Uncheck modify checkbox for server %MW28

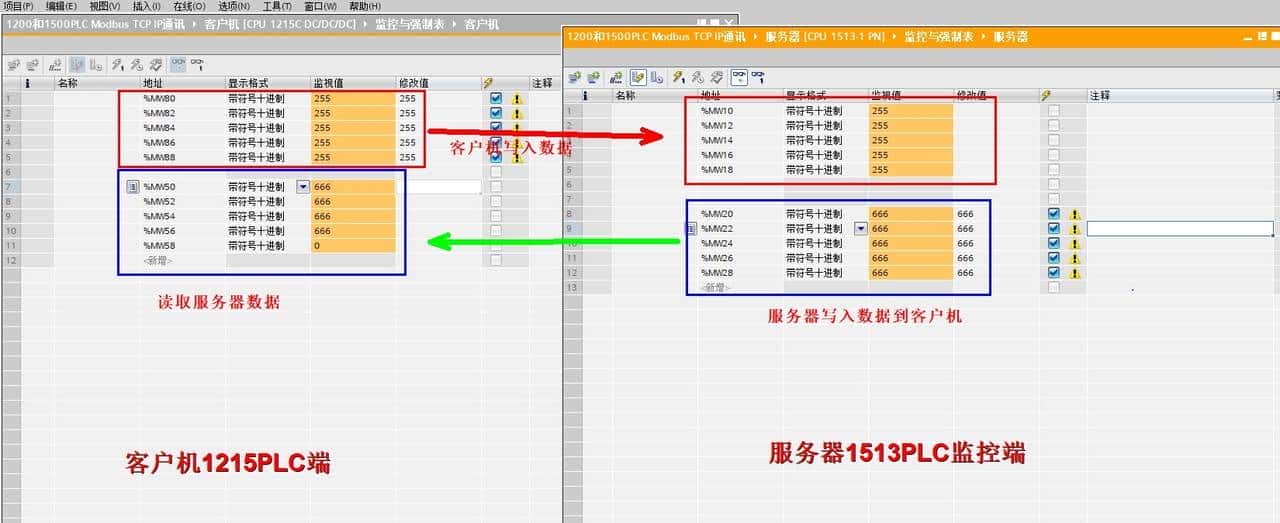pos(1054,272)
